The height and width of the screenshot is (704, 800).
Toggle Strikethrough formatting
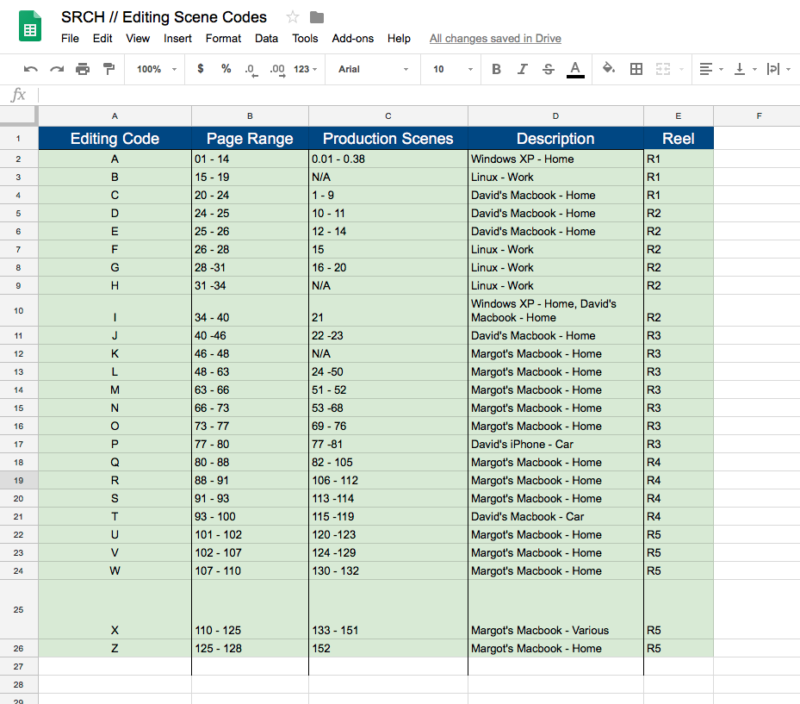pyautogui.click(x=548, y=69)
